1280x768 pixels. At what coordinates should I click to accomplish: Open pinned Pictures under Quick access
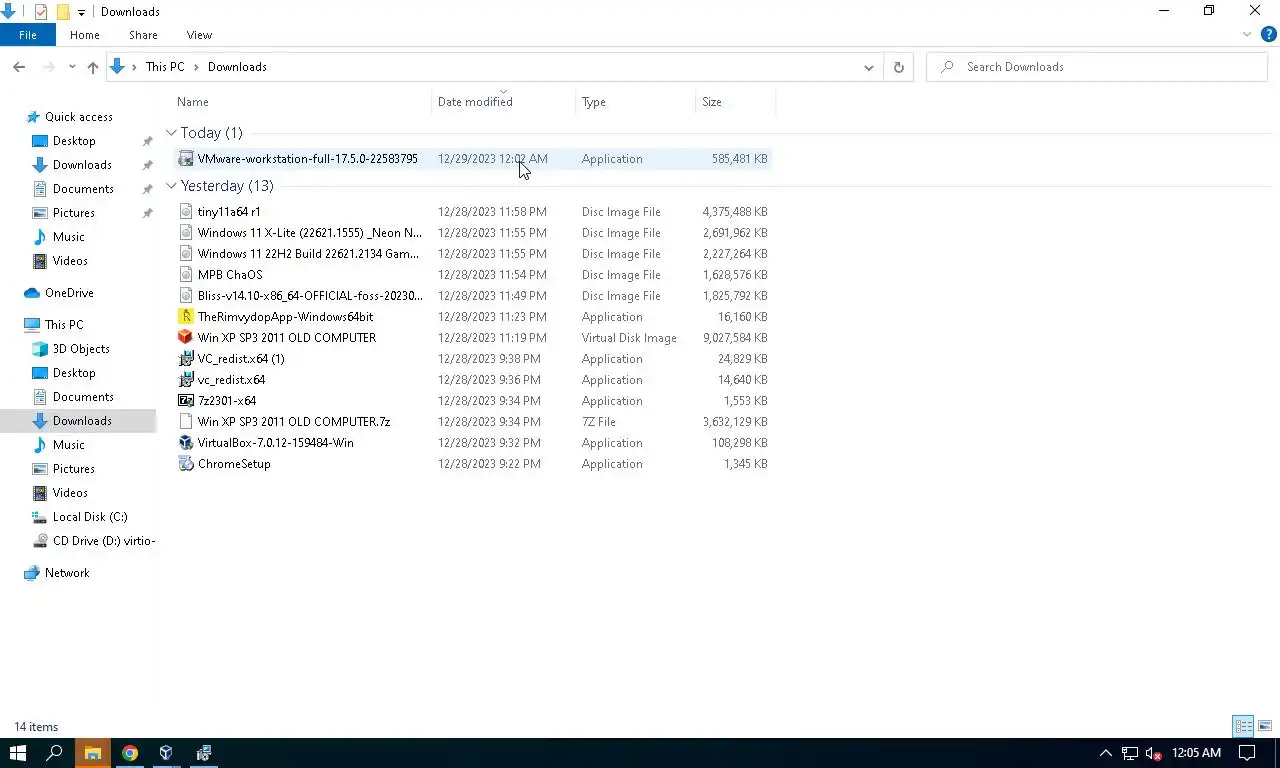click(74, 213)
